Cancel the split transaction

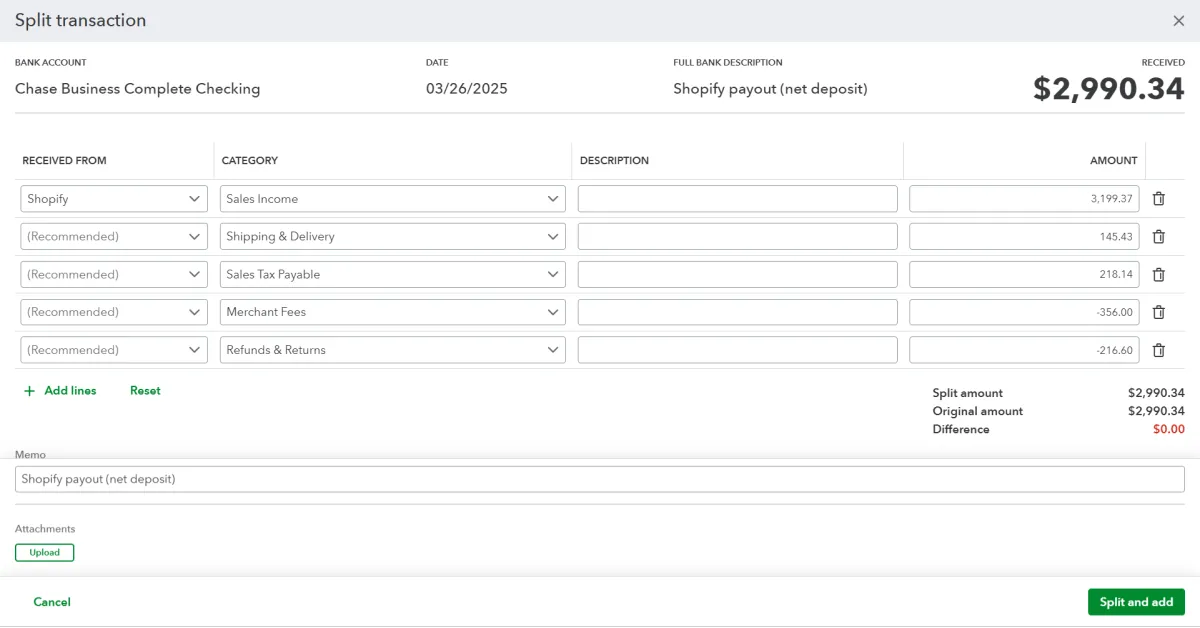coord(52,602)
